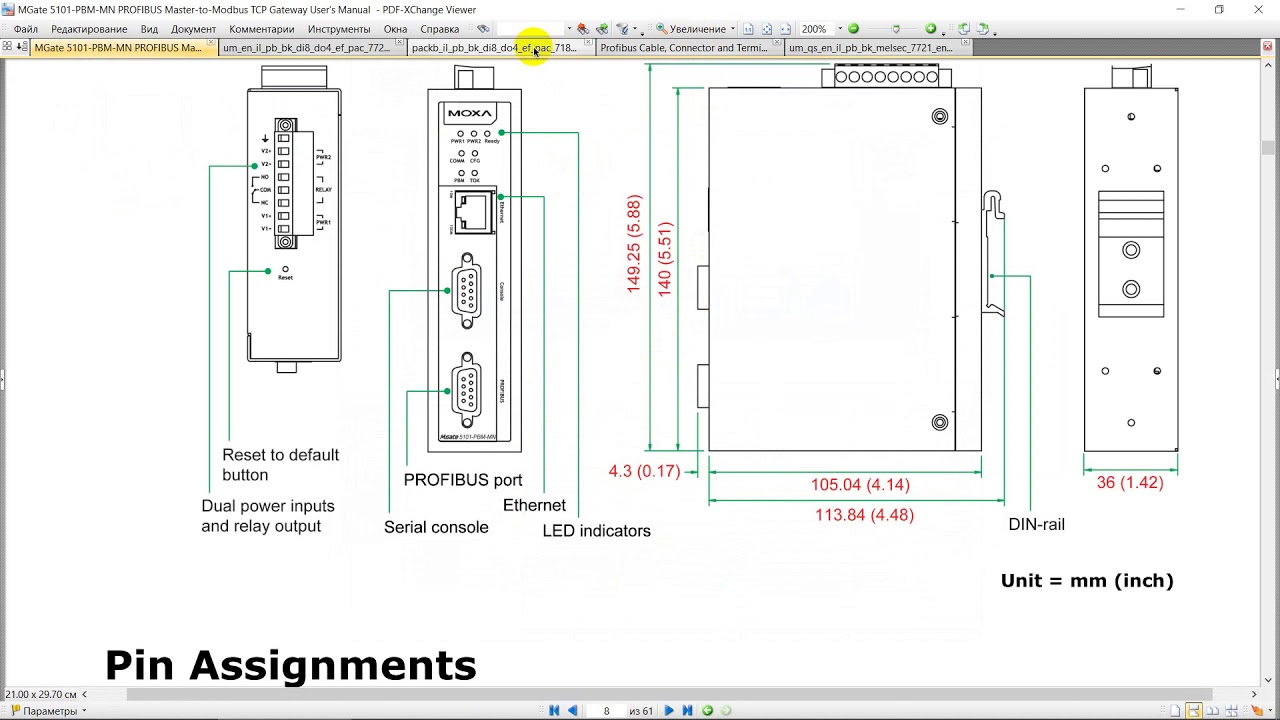Select continuous page layout icon
Screen dimensions: 1280x720
[x=1194, y=711]
